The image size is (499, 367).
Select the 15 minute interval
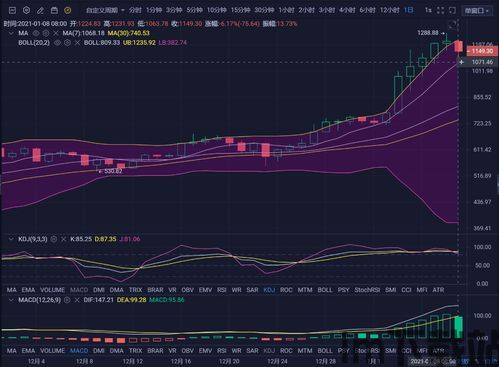pyautogui.click(x=240, y=11)
